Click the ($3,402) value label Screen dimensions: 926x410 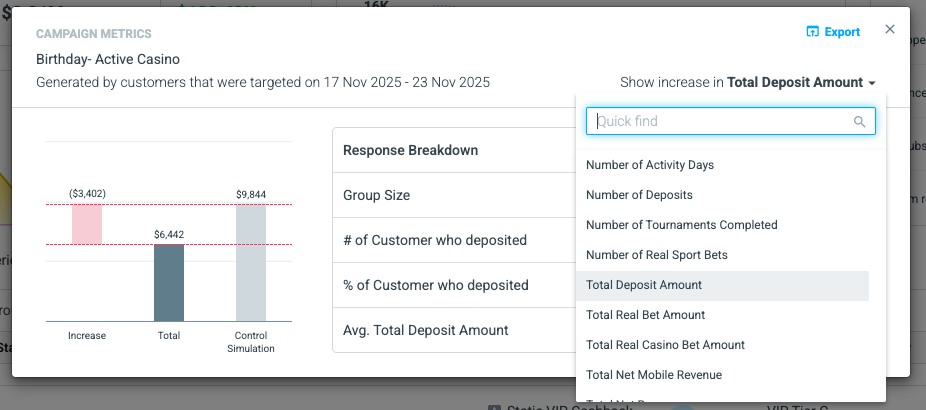(87, 194)
